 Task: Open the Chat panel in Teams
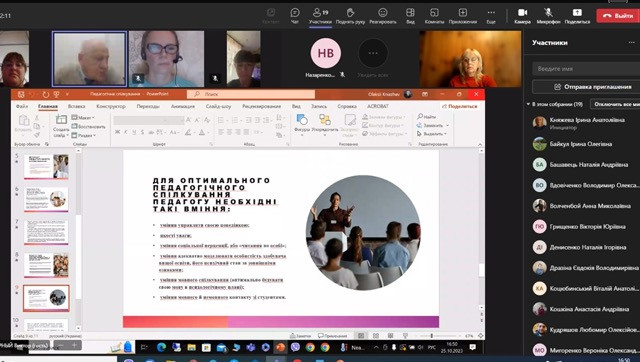coord(295,16)
